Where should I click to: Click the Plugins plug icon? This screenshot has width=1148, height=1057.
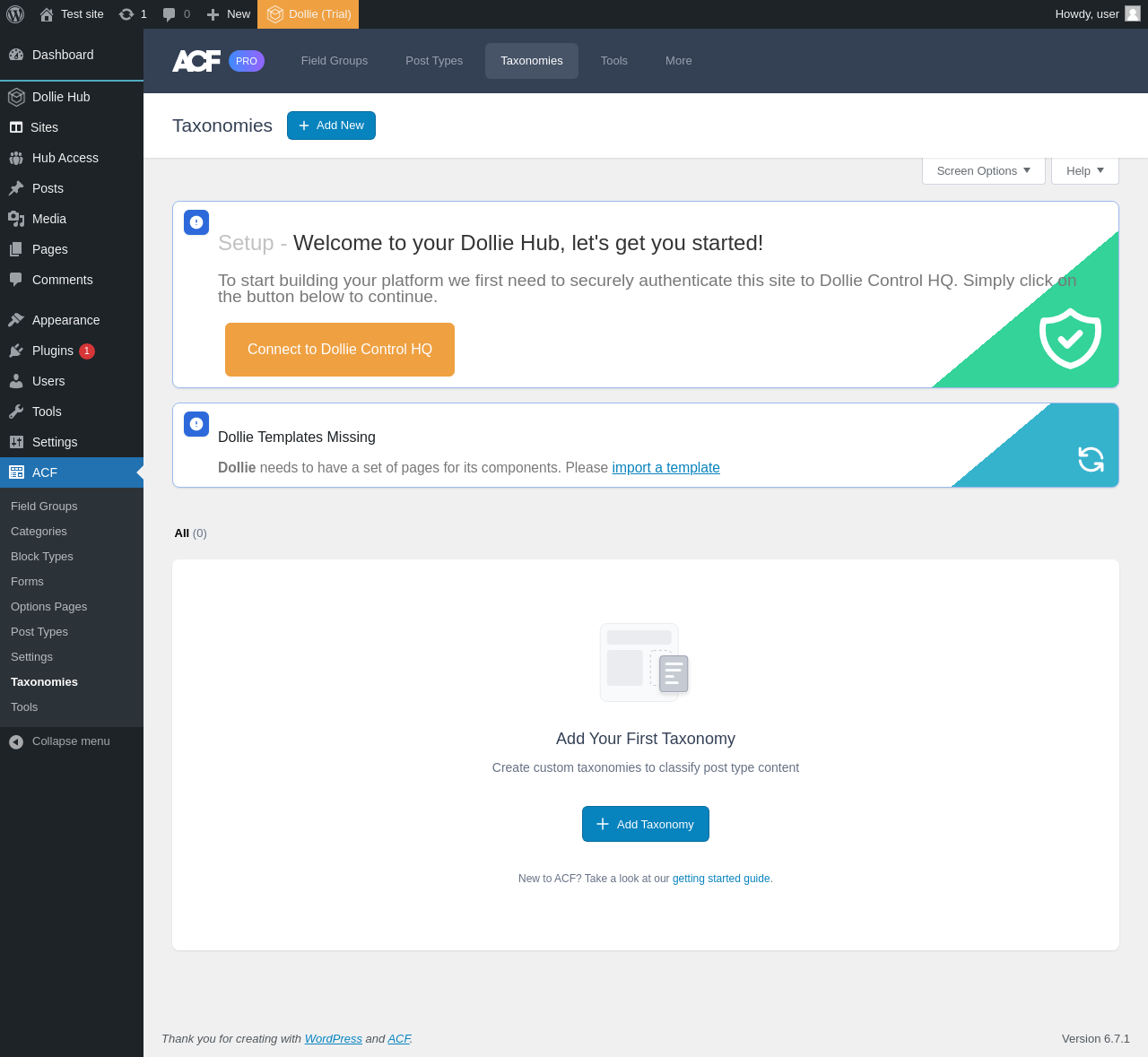[x=16, y=351]
